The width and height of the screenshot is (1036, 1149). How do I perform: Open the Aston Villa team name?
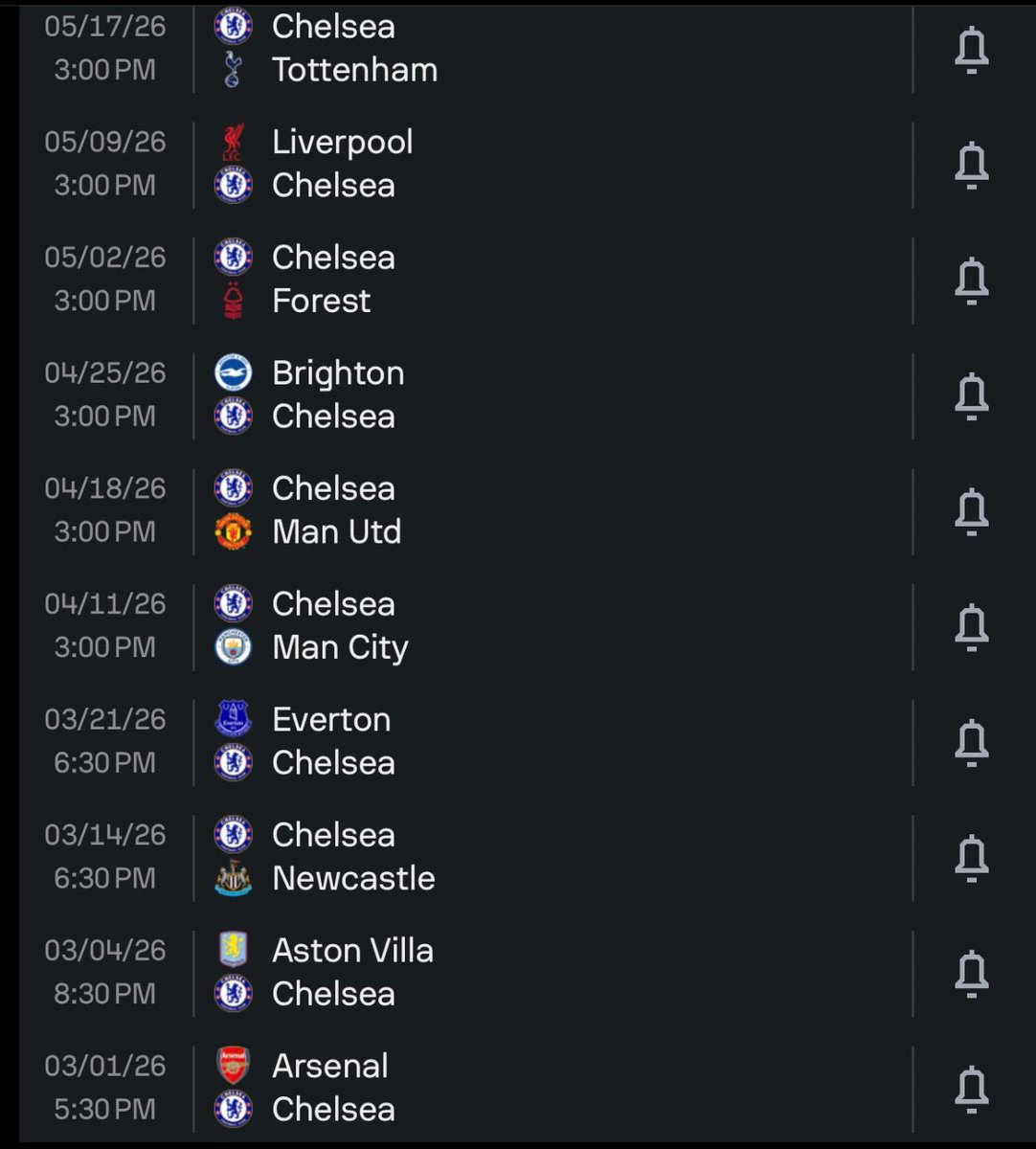[352, 950]
